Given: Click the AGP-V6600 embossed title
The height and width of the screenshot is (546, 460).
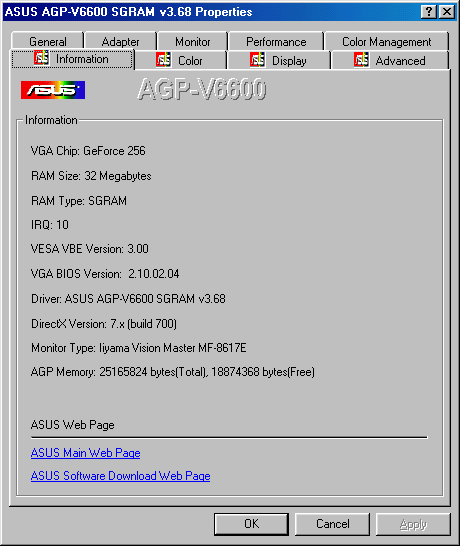Looking at the screenshot, I should coord(202,89).
